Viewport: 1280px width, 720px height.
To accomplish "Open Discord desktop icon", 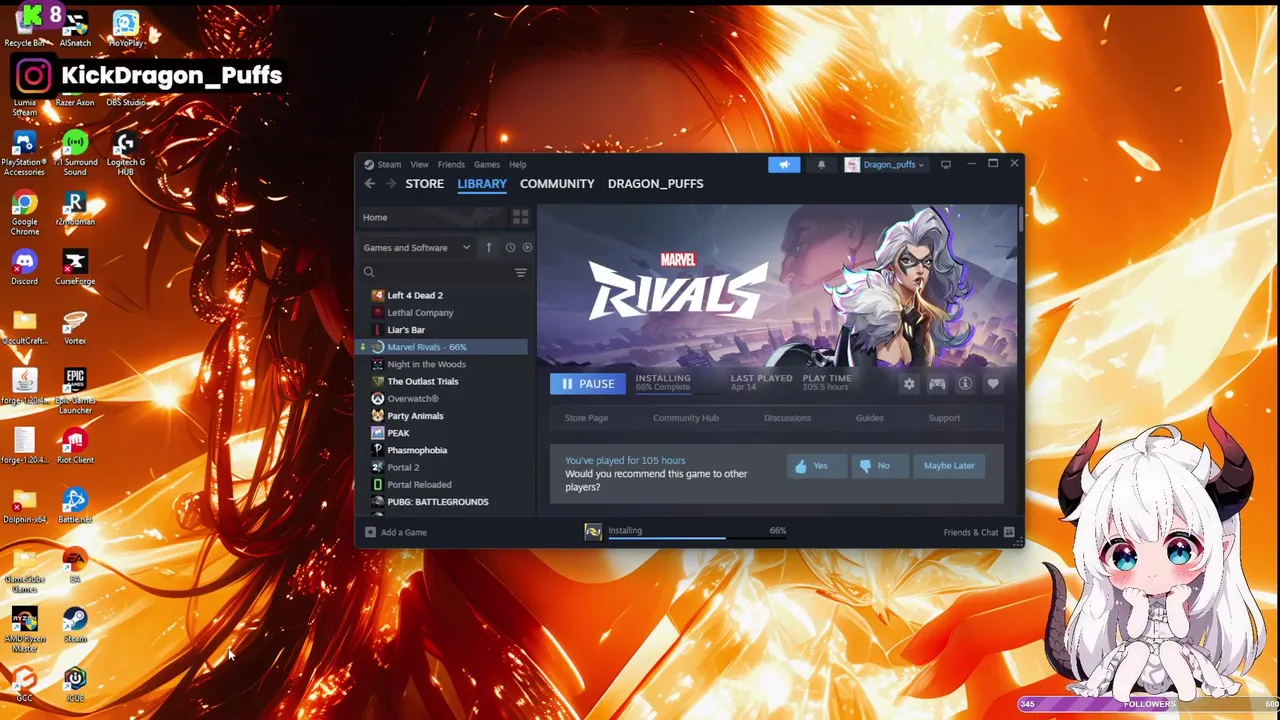I will 24,268.
